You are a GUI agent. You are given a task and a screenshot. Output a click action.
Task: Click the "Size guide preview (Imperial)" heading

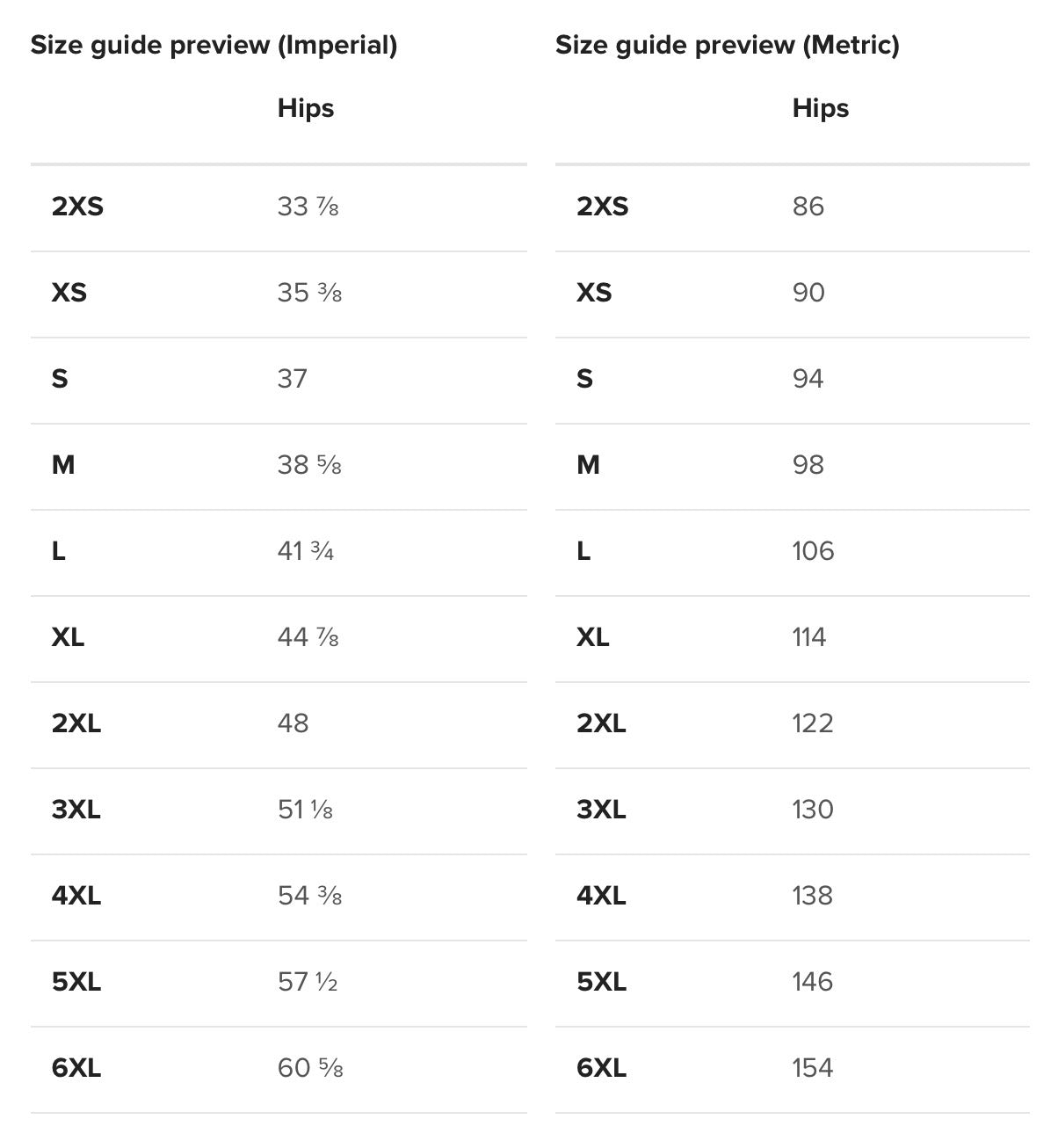coord(214,45)
